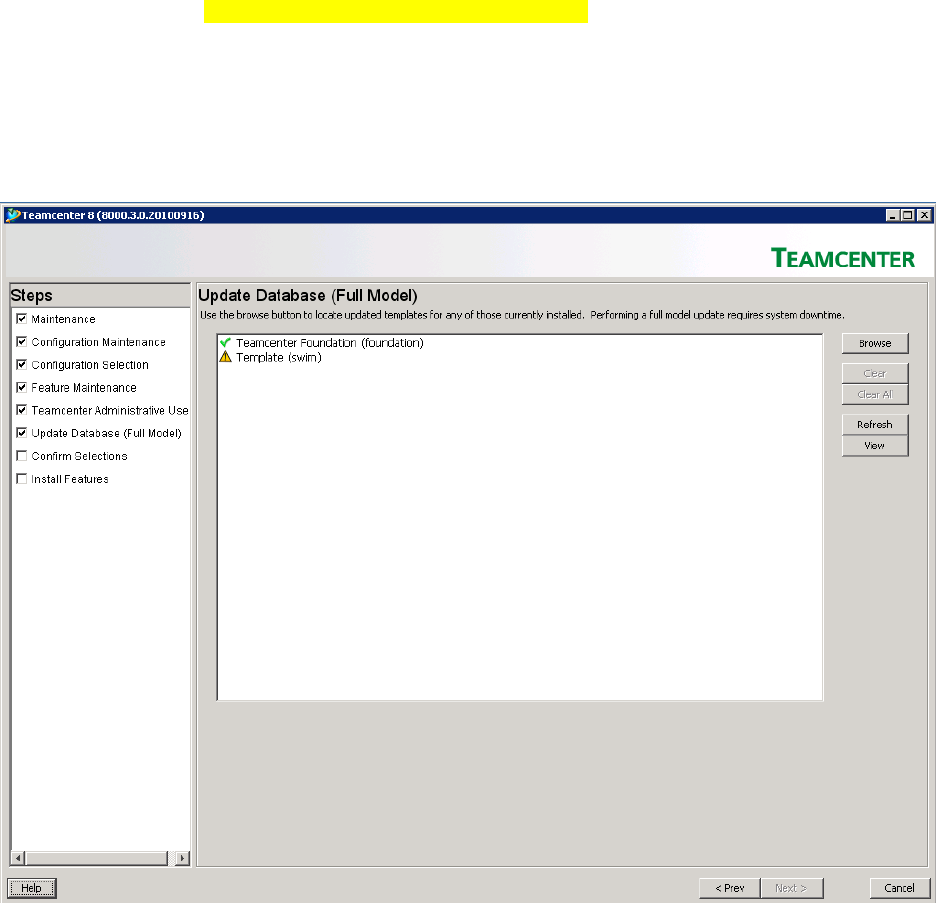Select Teamcenter Foundation (foundation) entry
The width and height of the screenshot is (936, 903).
pyautogui.click(x=330, y=343)
